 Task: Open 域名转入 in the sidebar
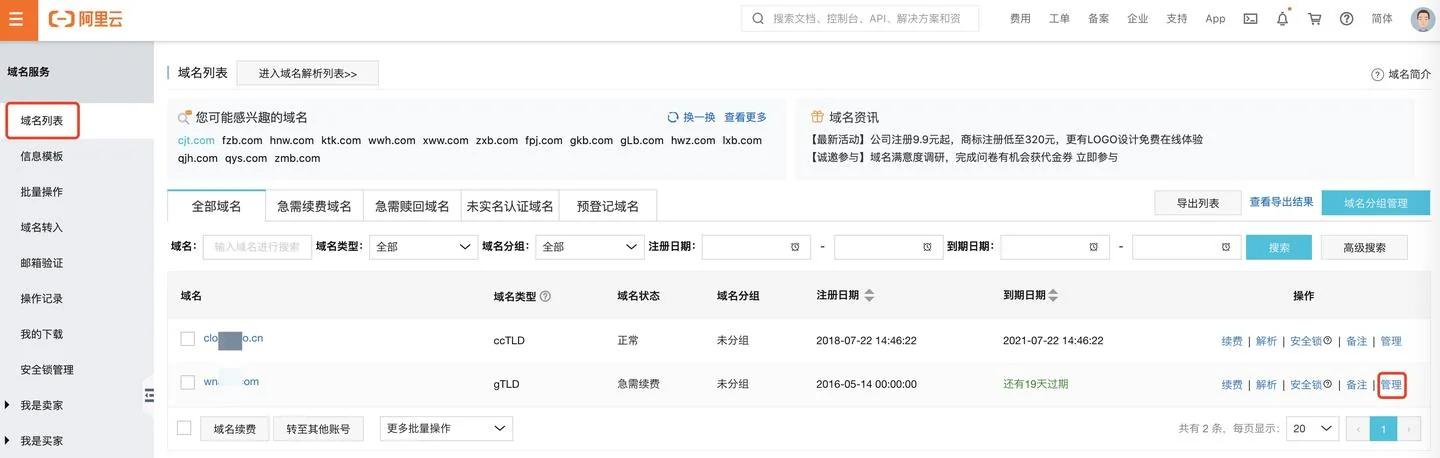42,228
